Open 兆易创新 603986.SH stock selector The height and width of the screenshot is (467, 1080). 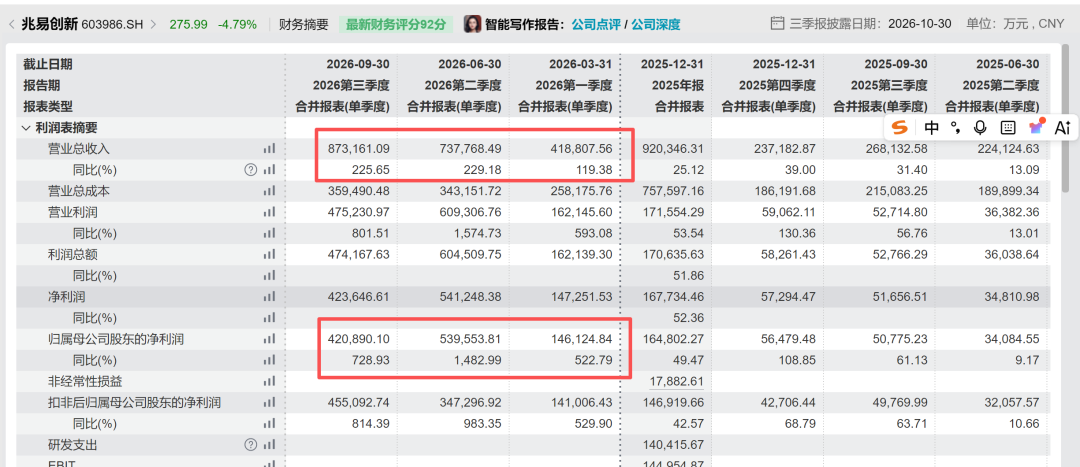[82, 24]
